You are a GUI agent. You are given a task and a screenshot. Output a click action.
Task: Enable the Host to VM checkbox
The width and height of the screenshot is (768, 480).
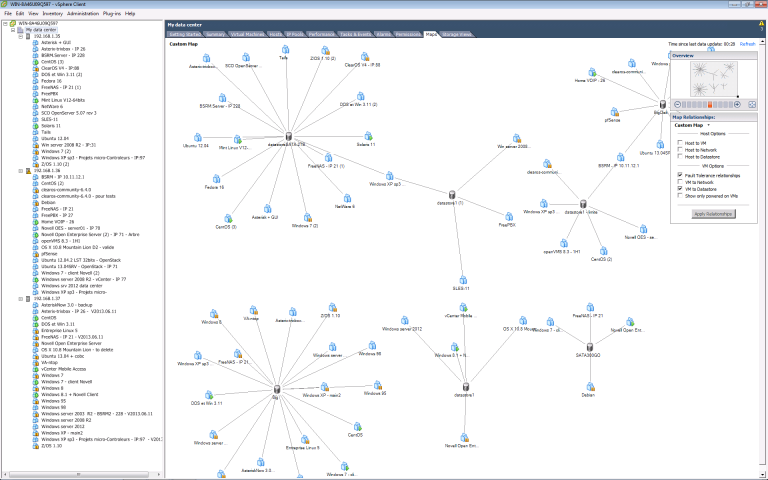pos(680,143)
